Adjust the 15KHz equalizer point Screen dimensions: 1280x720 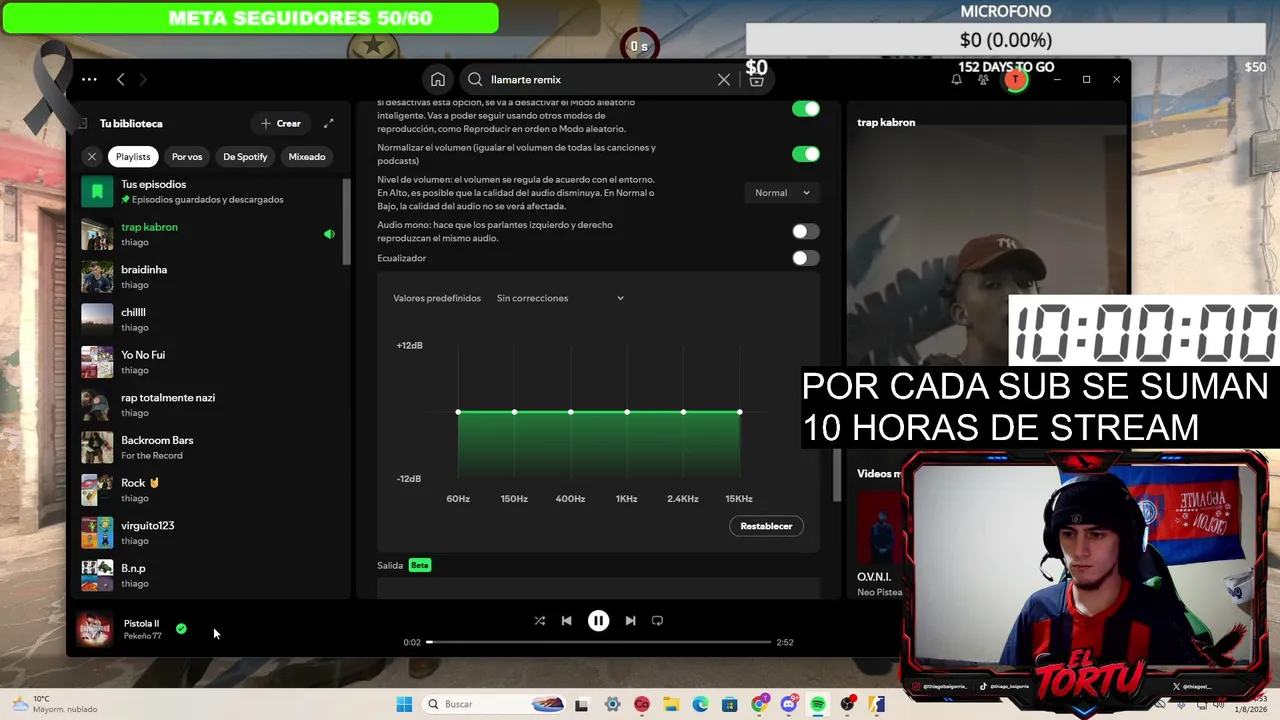pos(740,412)
